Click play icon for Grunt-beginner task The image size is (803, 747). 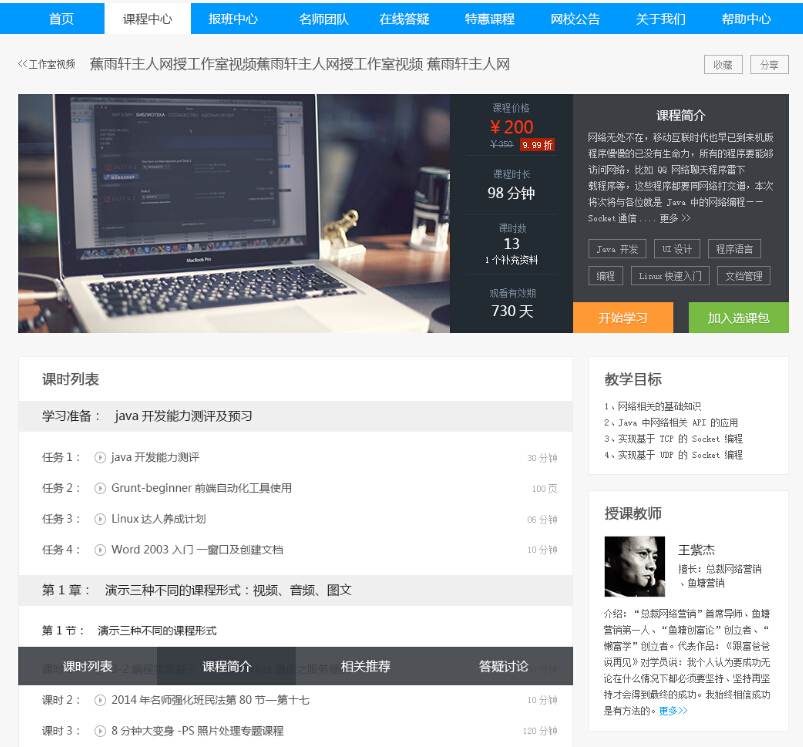[x=100, y=488]
